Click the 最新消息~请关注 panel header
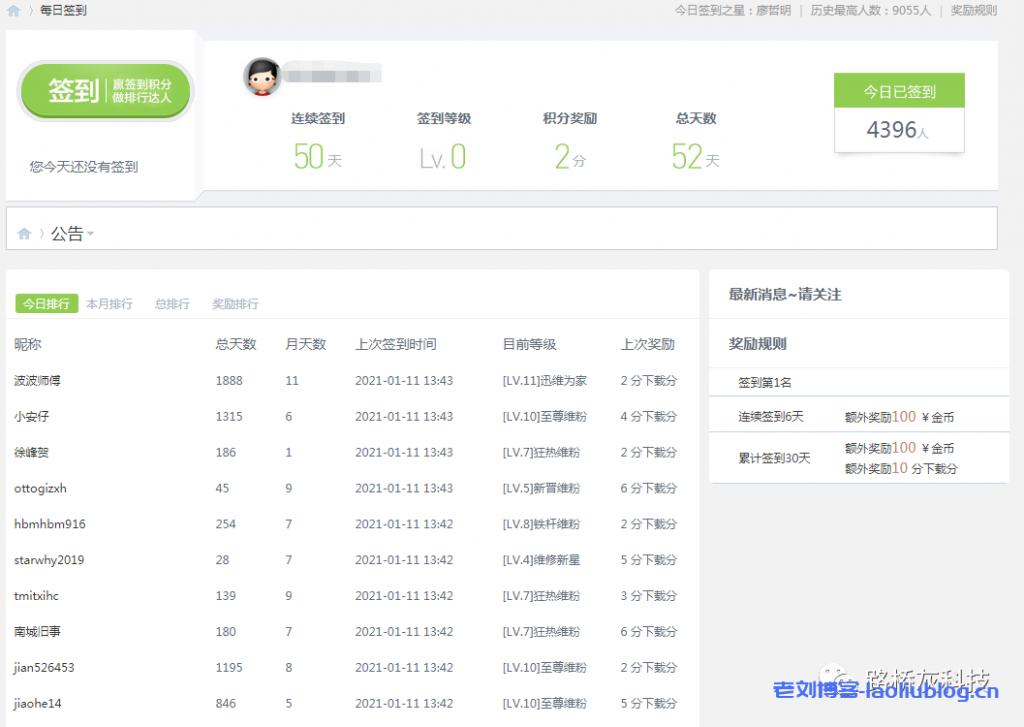Screen dimensions: 1024x727 coord(785,295)
